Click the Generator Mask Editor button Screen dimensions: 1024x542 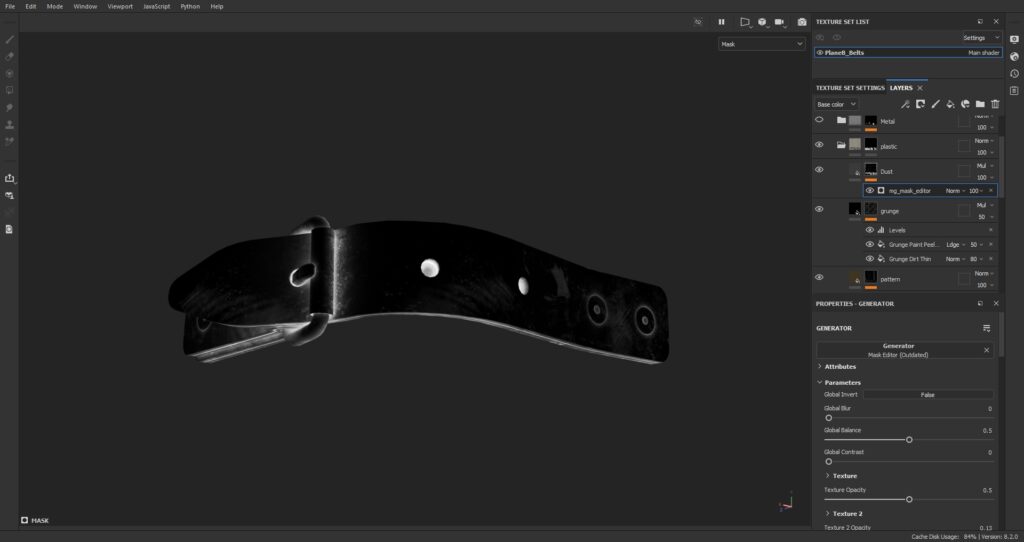tap(899, 350)
